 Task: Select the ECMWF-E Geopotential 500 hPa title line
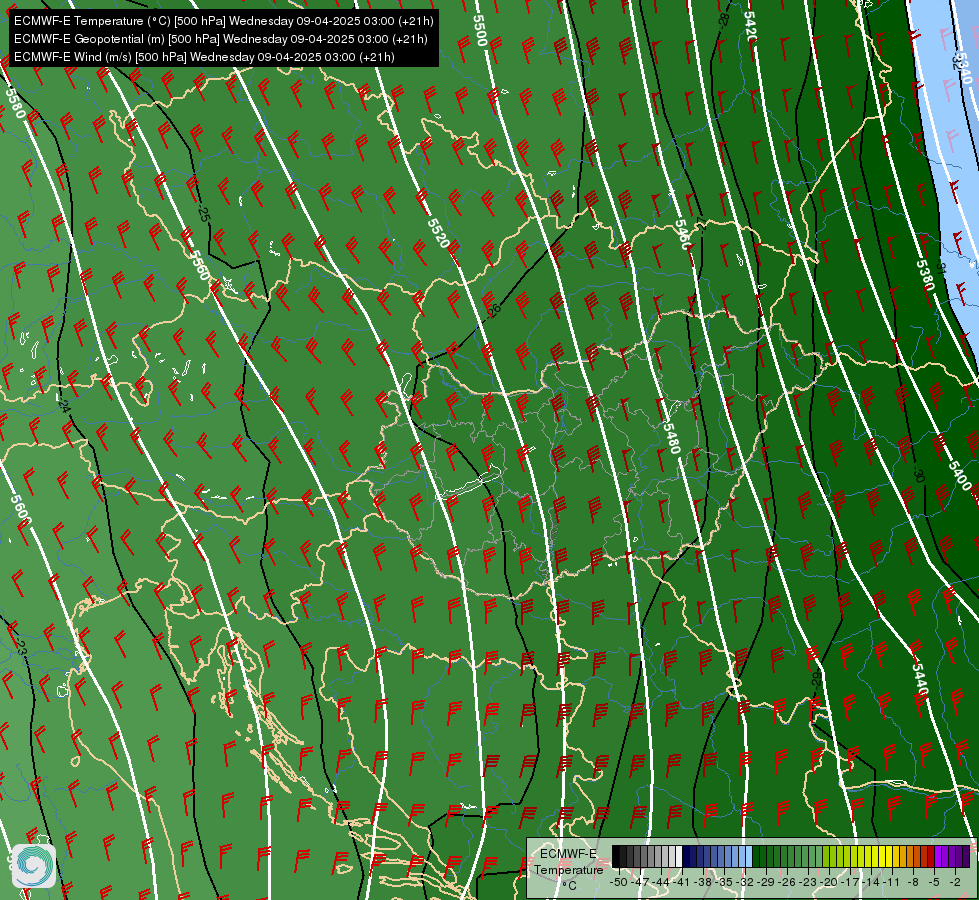pos(220,39)
